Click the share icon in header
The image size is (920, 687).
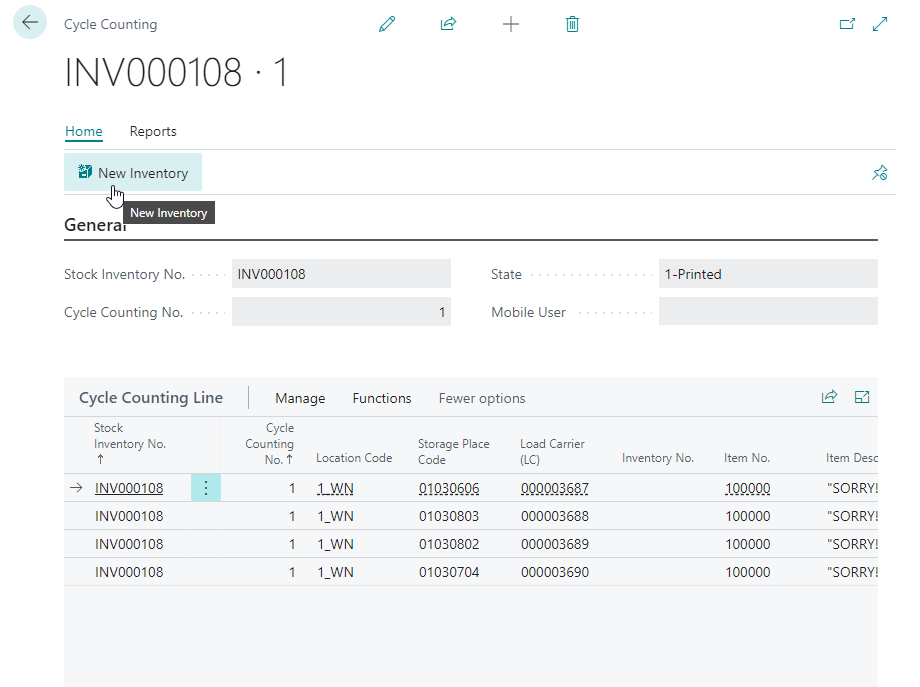[x=448, y=24]
